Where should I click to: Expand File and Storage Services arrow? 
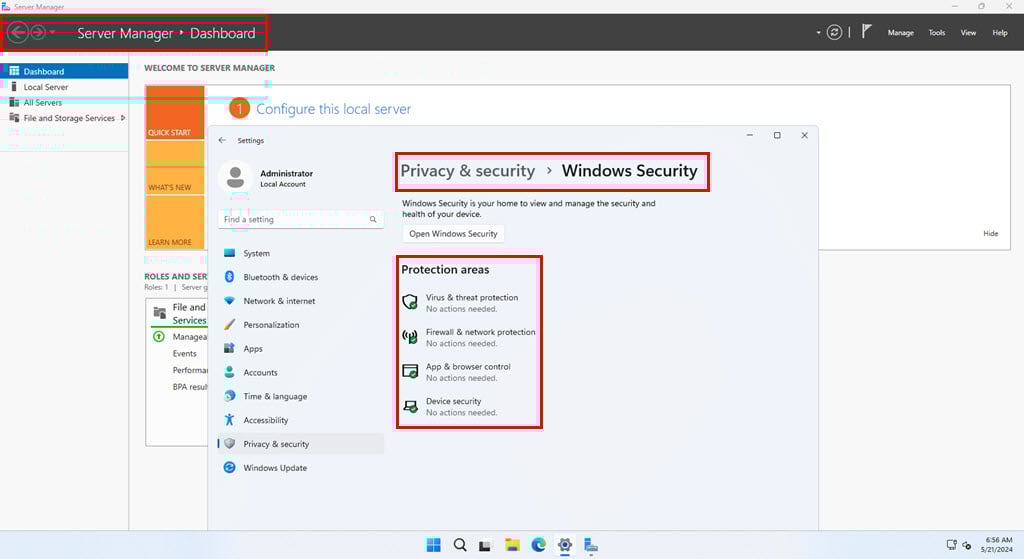123,118
